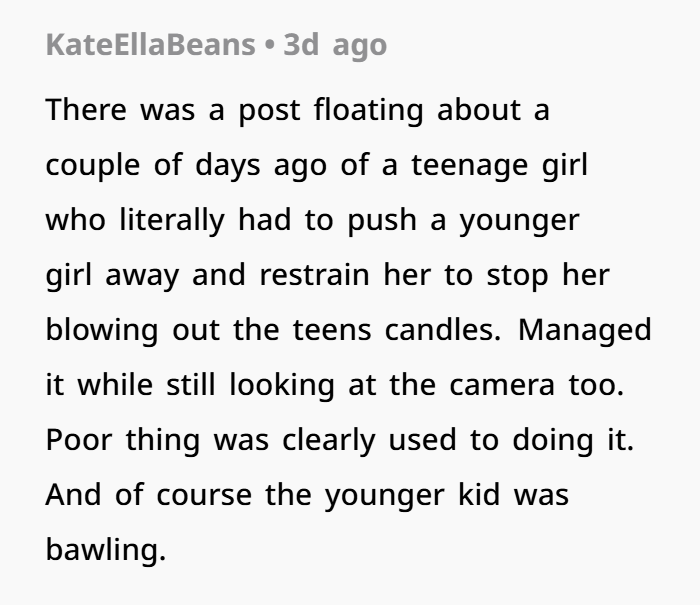Click the phrase 'teenage girl' in the comment
Image resolution: width=700 pixels, height=605 pixels.
pyautogui.click(x=500, y=166)
